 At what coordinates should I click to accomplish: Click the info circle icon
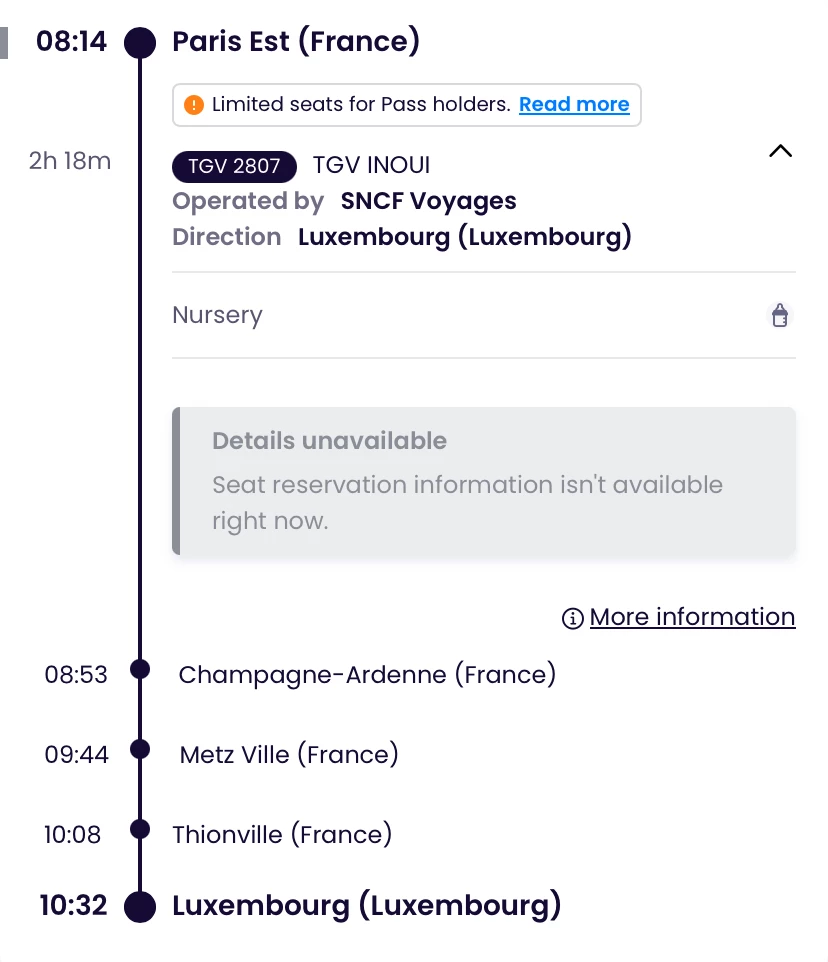tap(573, 619)
